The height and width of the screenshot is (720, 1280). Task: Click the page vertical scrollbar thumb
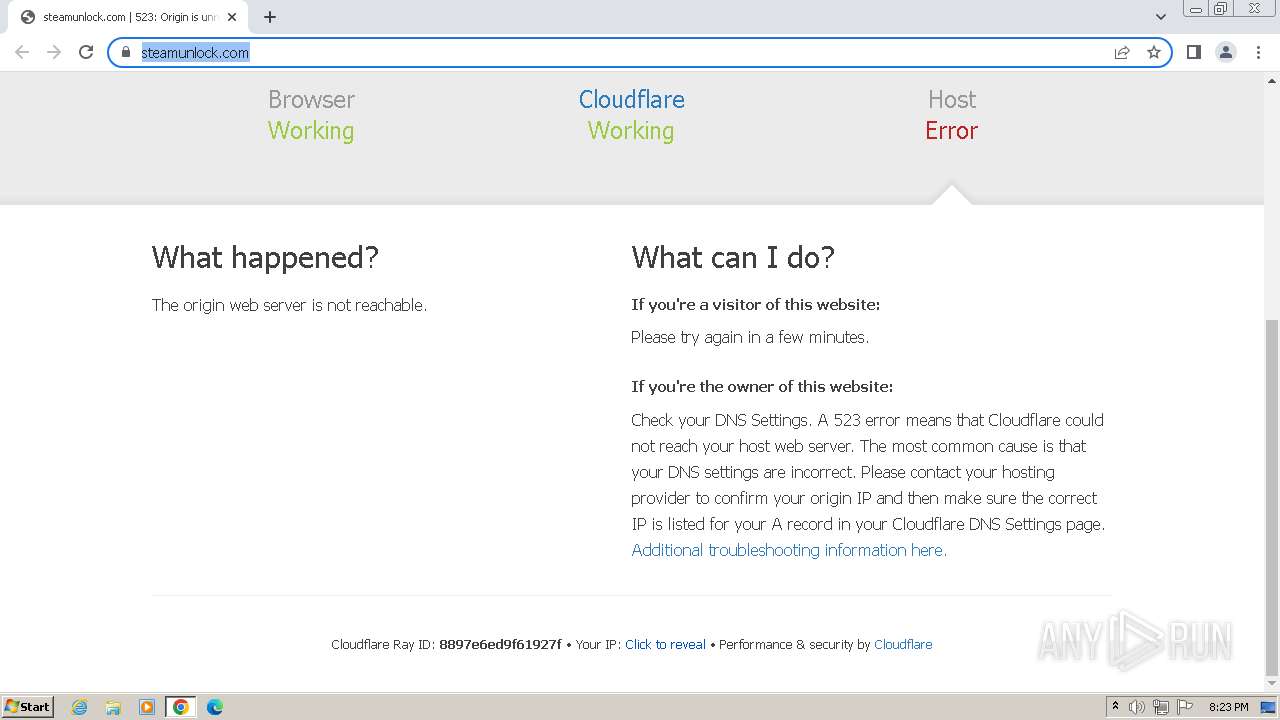(1271, 497)
